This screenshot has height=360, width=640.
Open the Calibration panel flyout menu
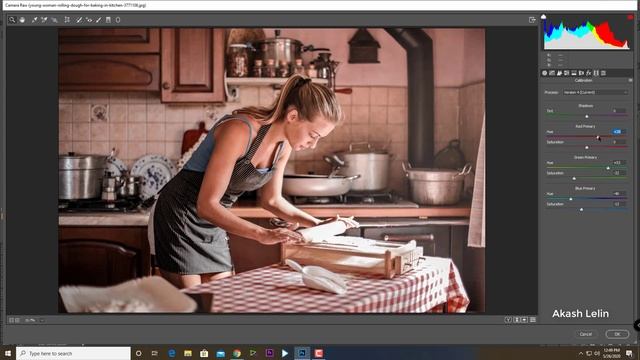630,80
